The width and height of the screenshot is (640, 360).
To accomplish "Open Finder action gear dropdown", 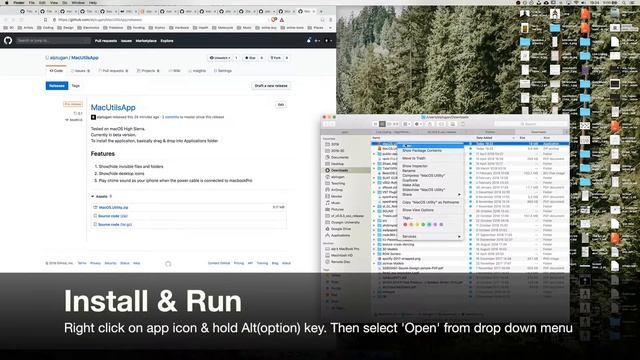I will pyautogui.click(x=418, y=124).
